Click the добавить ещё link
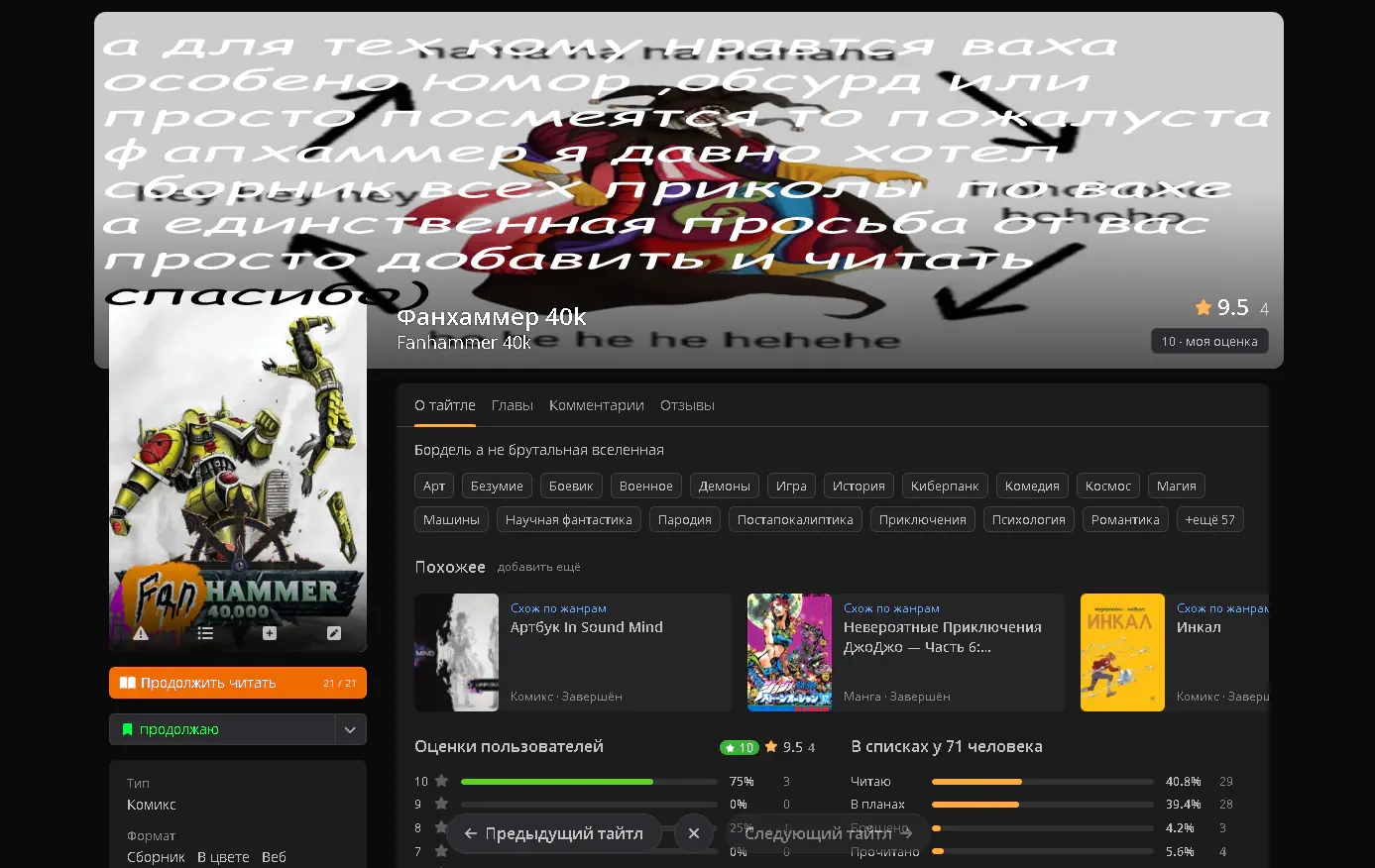This screenshot has height=868, width=1375. click(538, 568)
